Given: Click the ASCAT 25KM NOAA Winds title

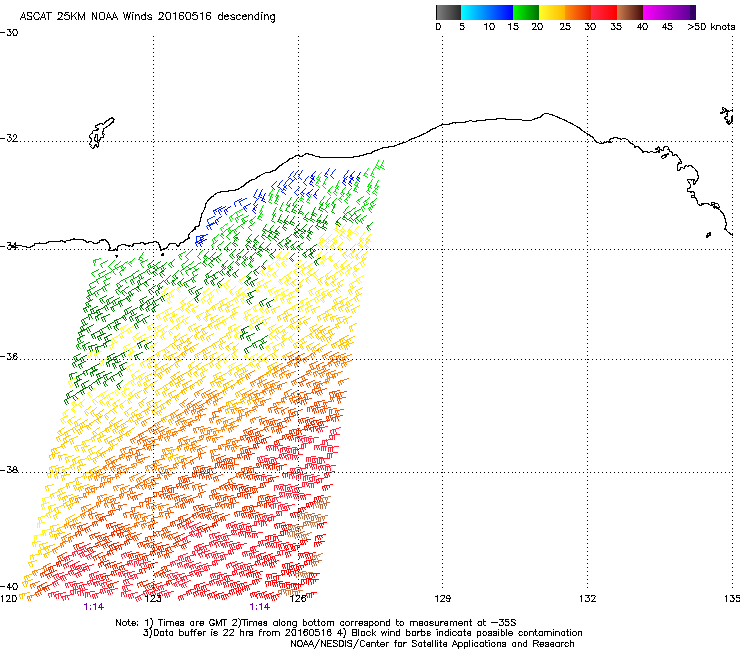Looking at the screenshot, I should pos(147,17).
